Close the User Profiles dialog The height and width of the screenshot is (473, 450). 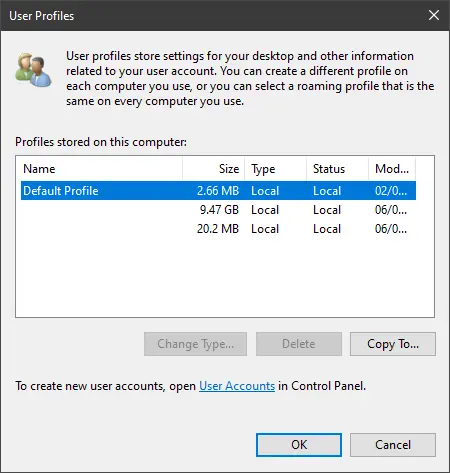[434, 15]
